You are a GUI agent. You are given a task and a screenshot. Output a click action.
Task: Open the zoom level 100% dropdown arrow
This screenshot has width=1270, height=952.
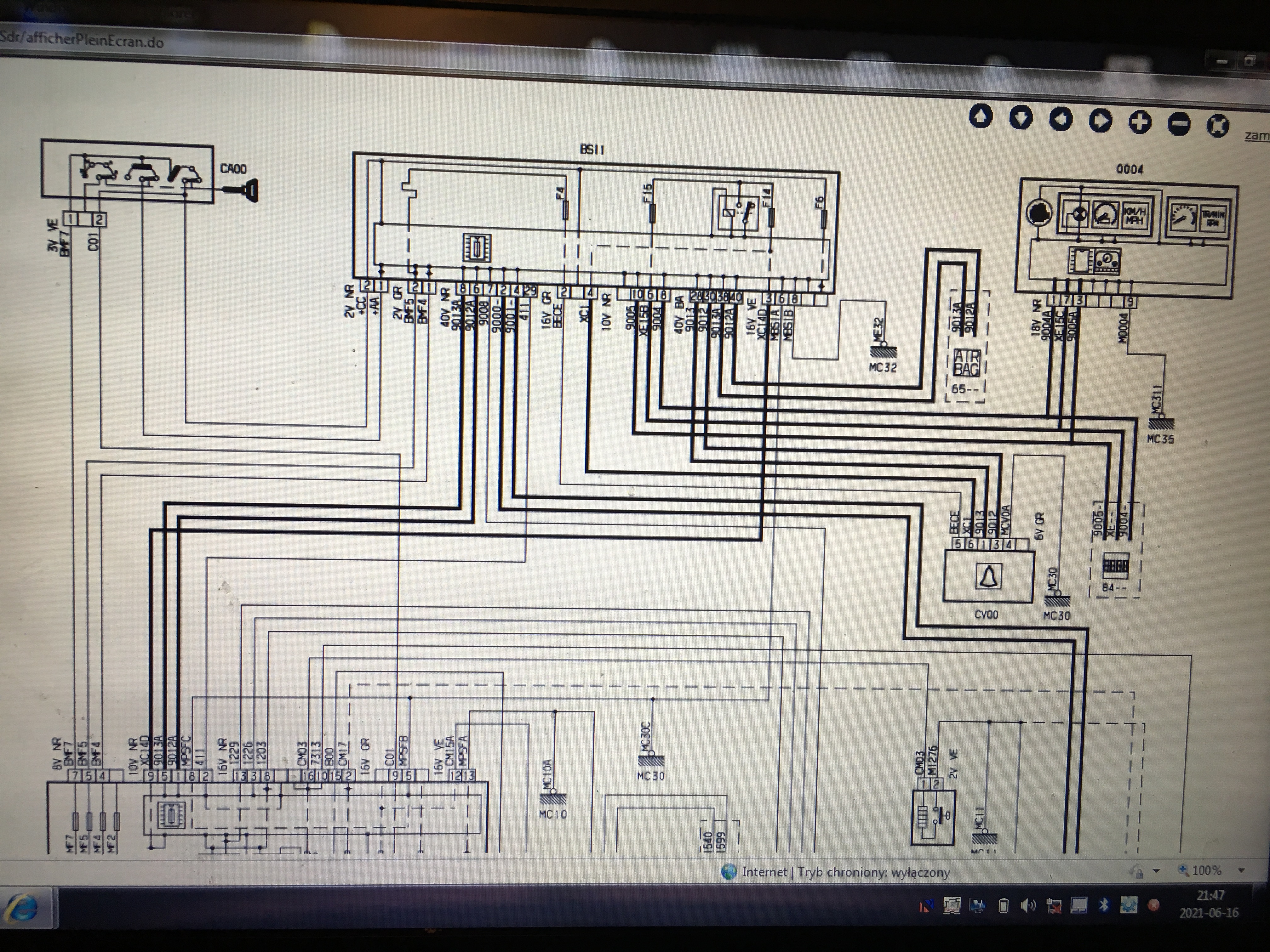click(1242, 870)
